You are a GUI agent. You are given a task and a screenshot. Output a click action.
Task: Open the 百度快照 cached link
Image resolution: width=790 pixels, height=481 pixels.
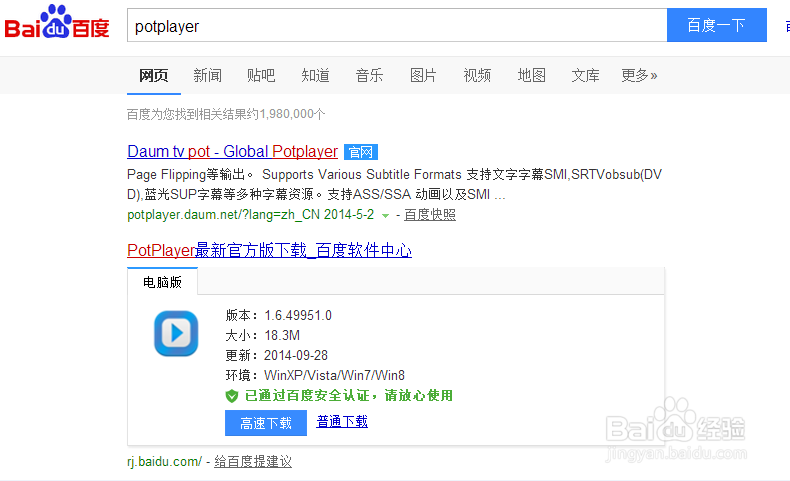430,215
